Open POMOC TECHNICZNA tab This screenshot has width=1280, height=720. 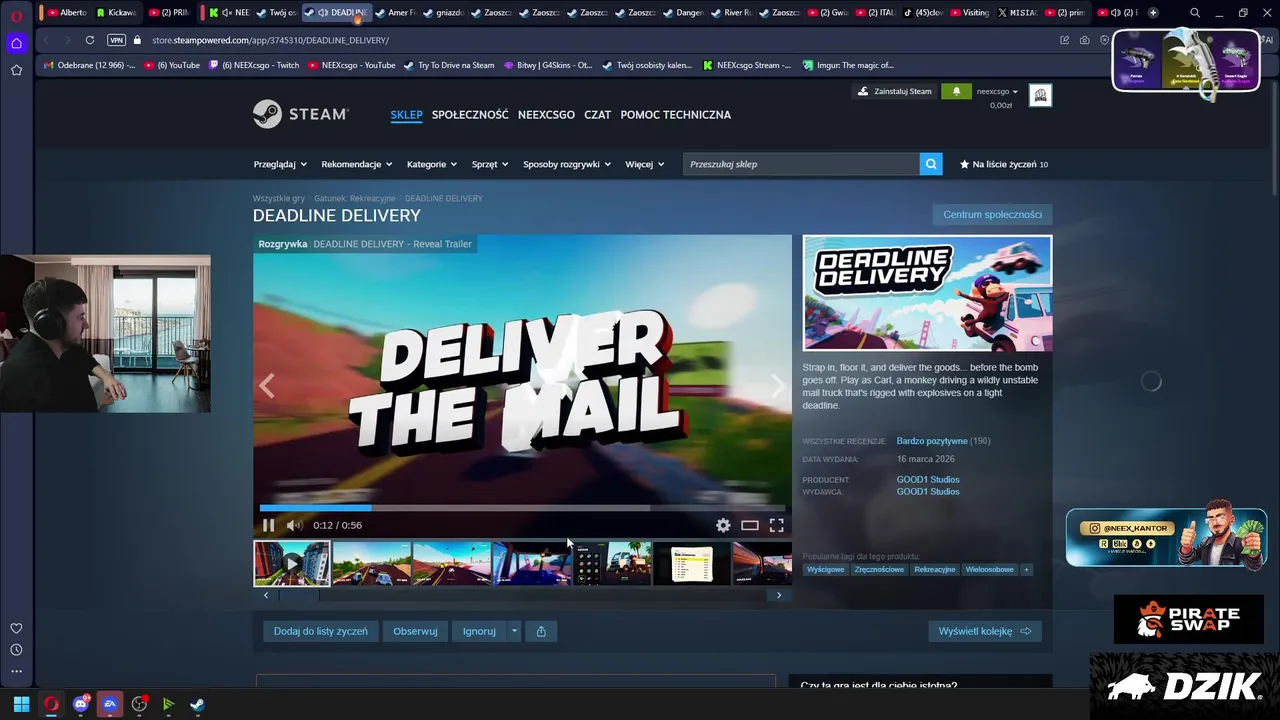click(675, 114)
